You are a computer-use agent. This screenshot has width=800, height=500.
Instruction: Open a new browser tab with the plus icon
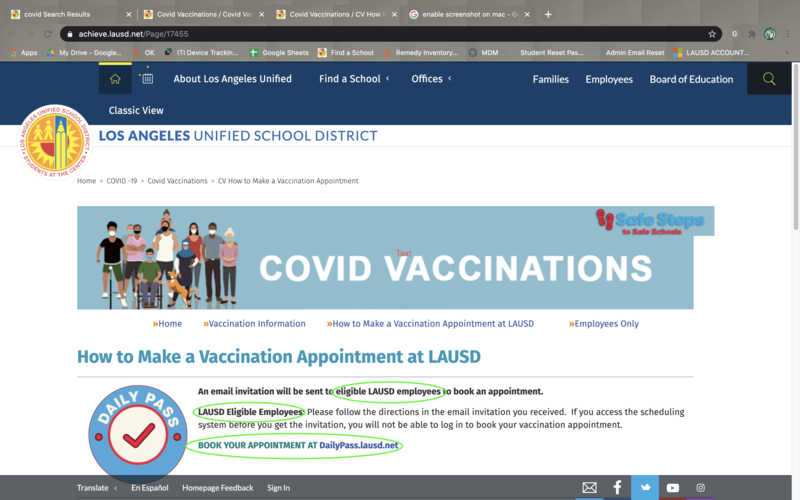[x=548, y=14]
